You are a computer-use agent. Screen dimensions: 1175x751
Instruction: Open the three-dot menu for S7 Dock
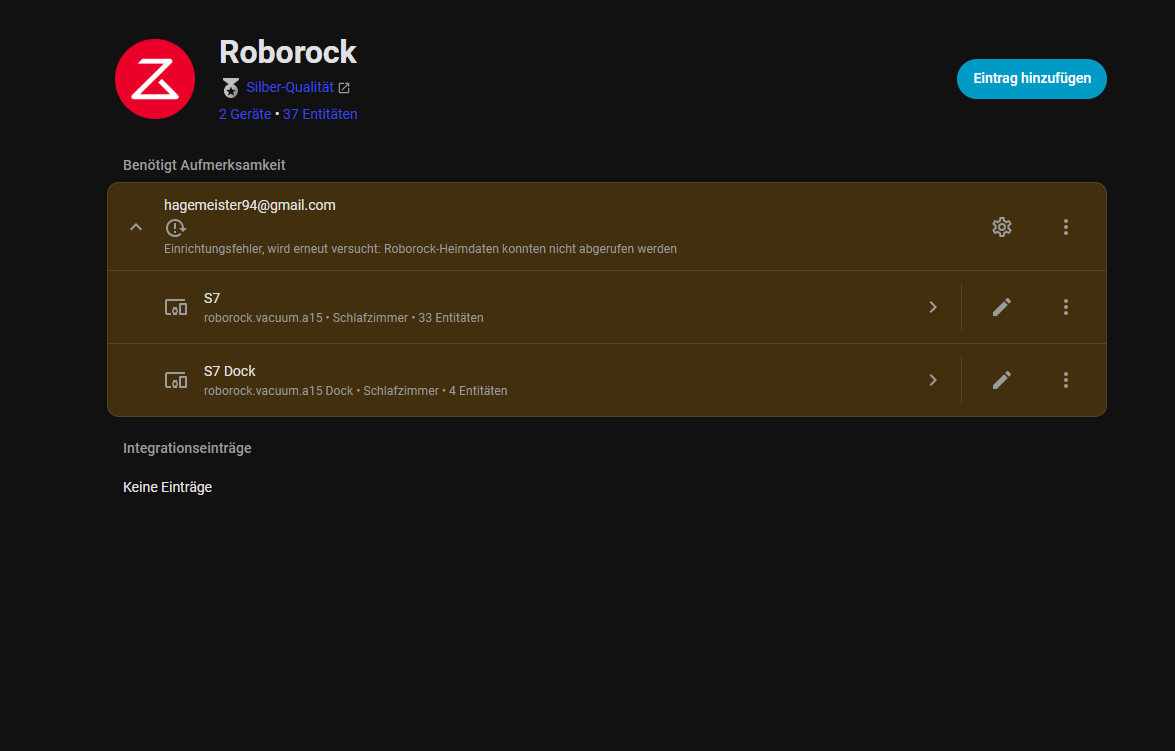[x=1065, y=380]
